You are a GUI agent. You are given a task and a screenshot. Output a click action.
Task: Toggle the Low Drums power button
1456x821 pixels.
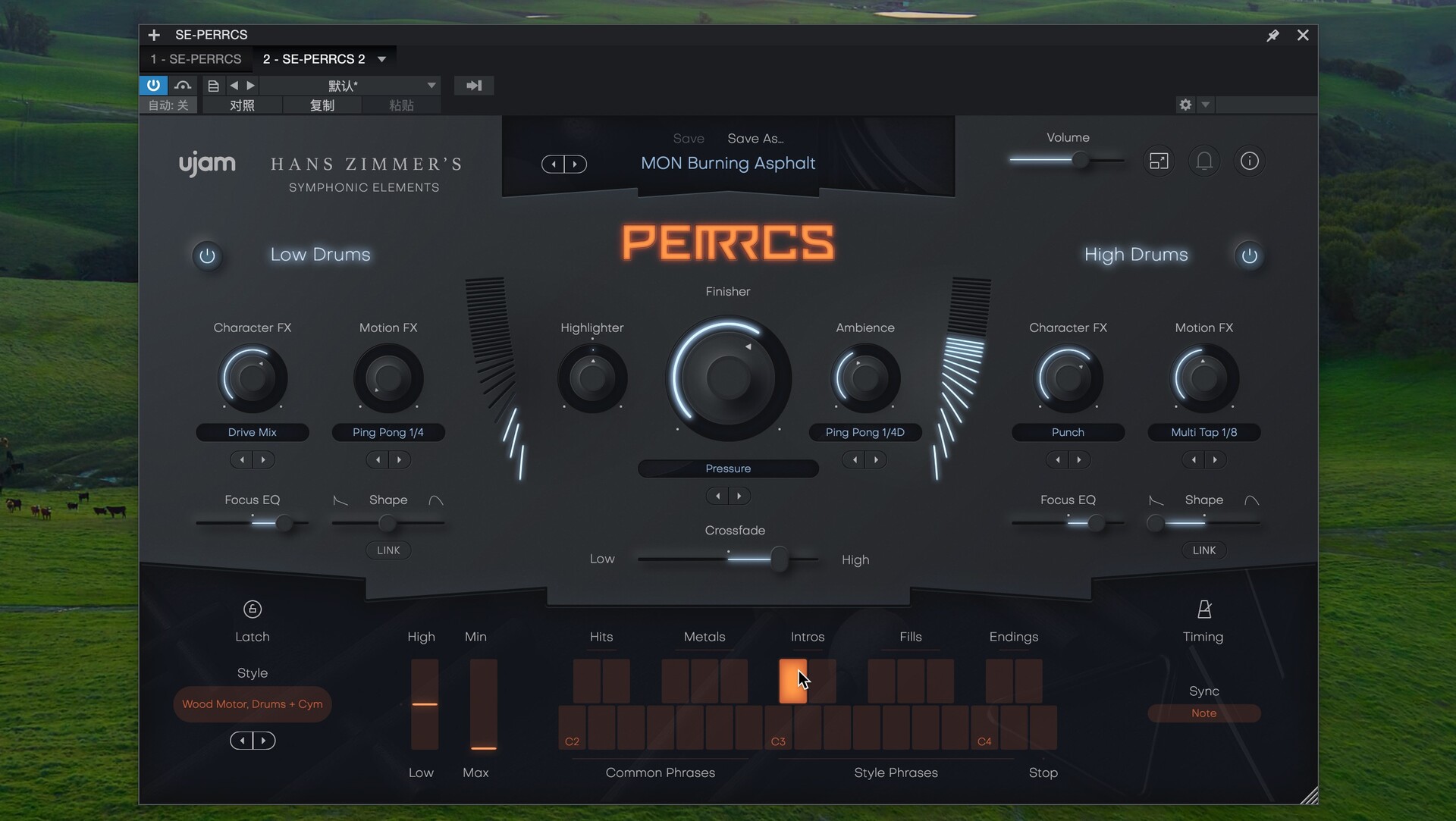click(207, 256)
